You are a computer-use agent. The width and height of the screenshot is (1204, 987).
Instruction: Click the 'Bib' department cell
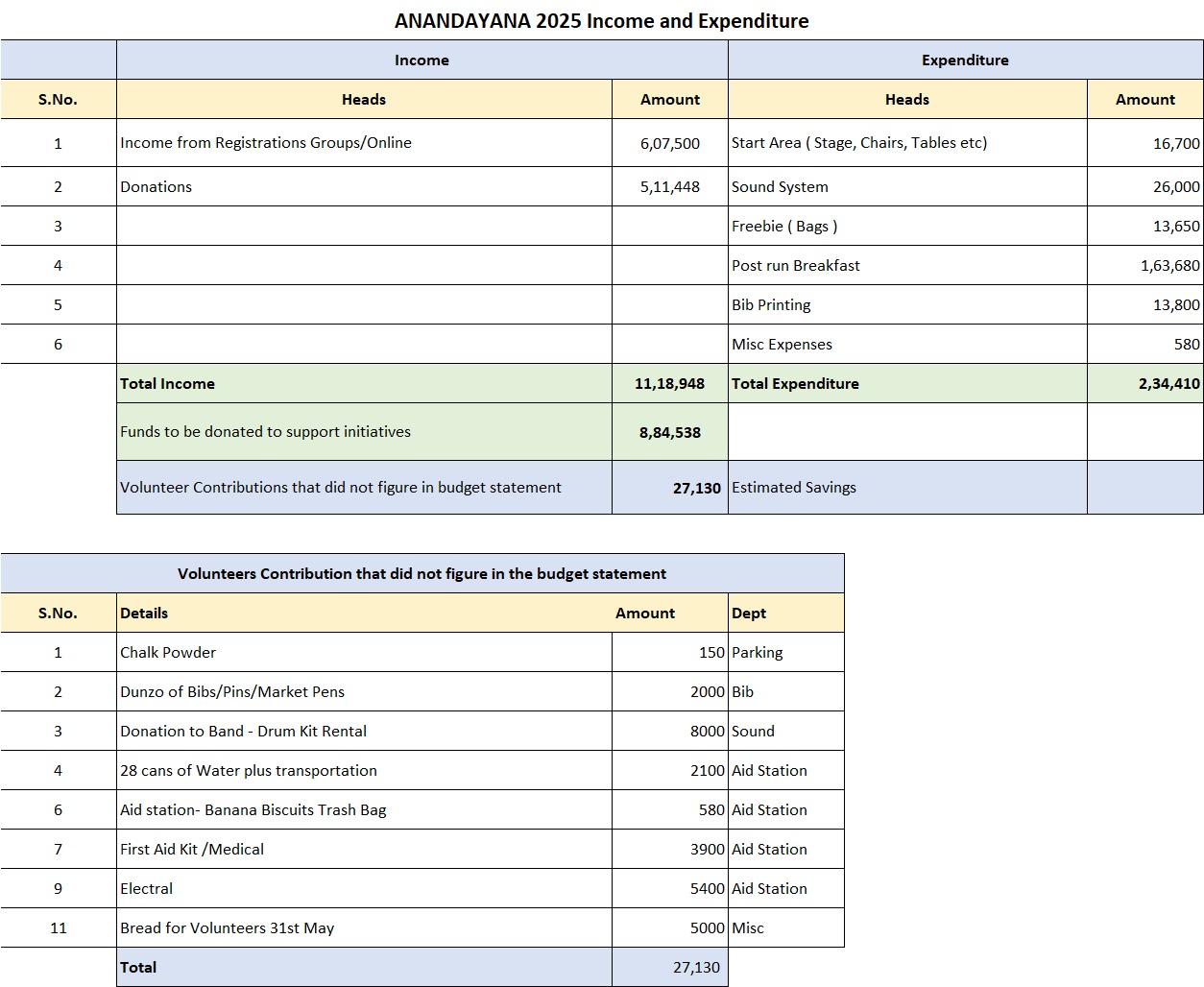click(786, 691)
